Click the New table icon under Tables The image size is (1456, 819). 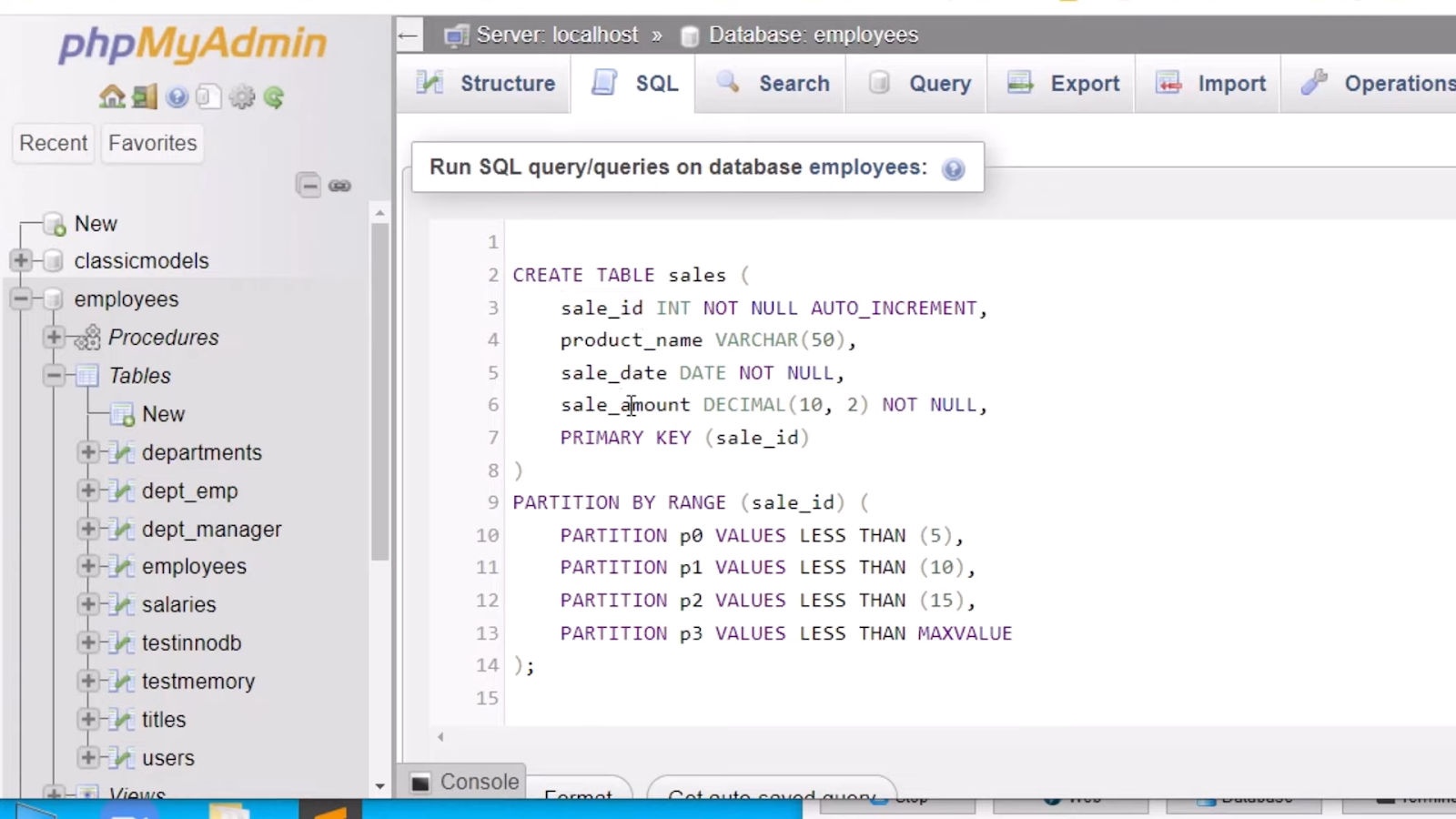[x=122, y=415]
